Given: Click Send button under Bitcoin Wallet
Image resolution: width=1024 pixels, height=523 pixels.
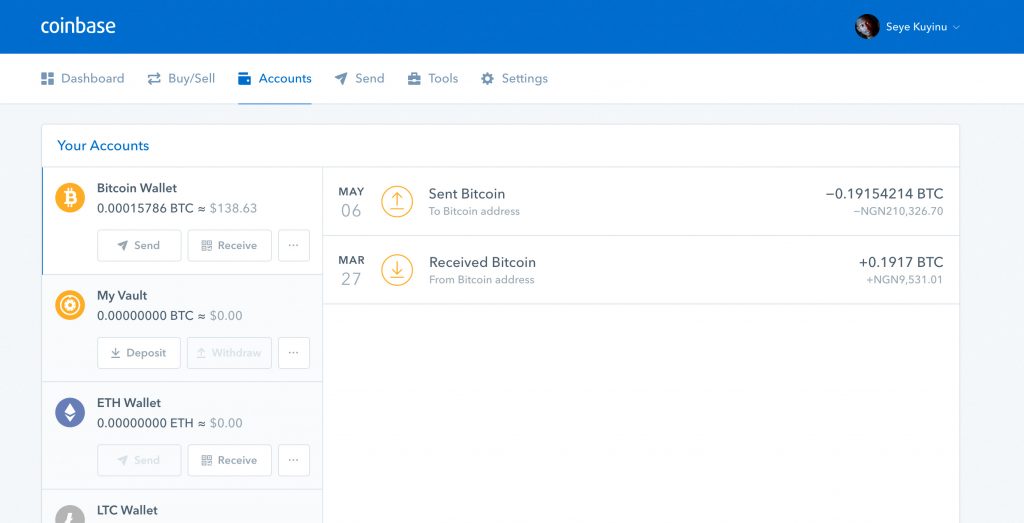Looking at the screenshot, I should coord(139,246).
